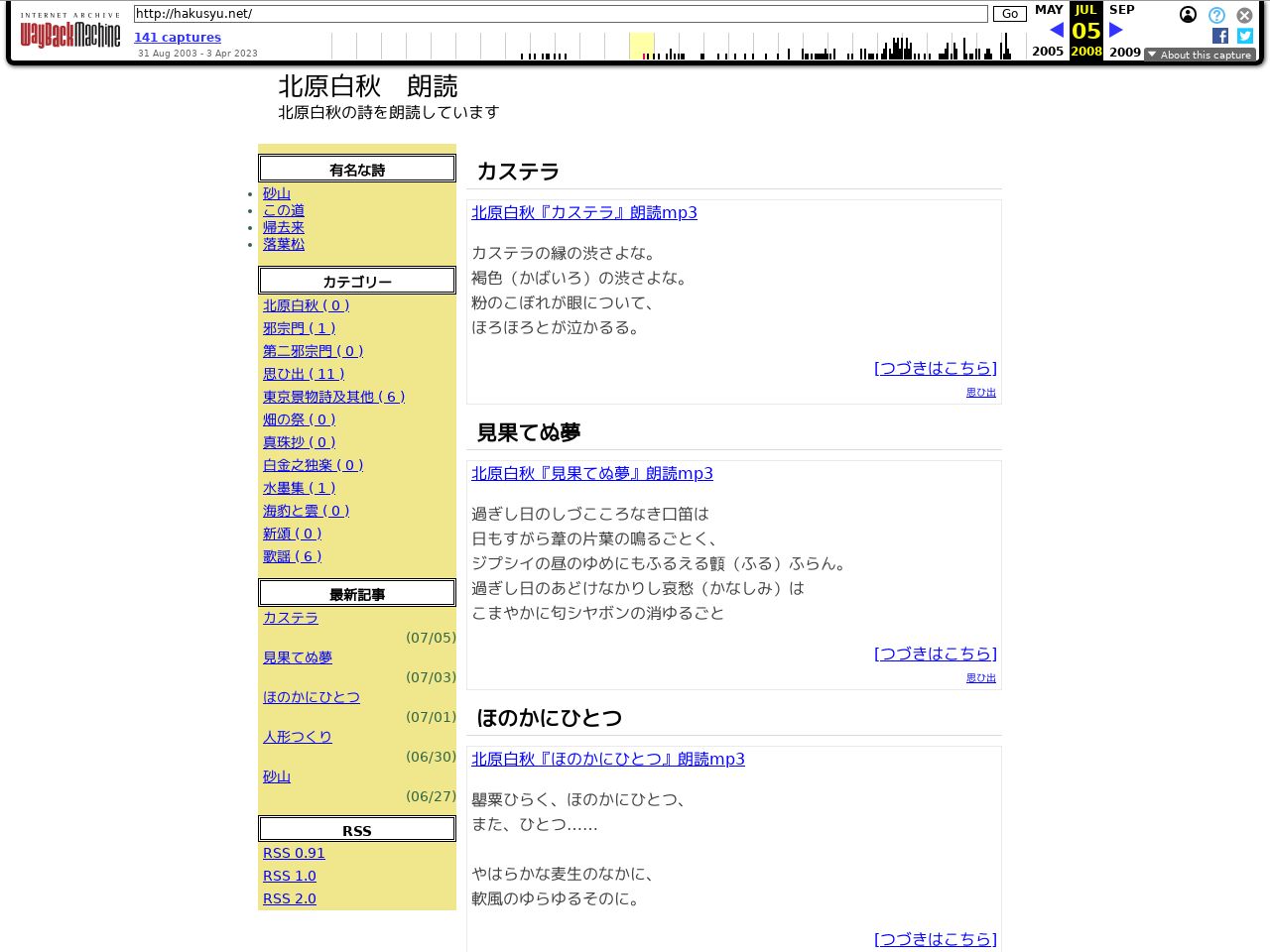
Task: Click the 思ひ出 tag under カステラ
Action: pos(980,392)
